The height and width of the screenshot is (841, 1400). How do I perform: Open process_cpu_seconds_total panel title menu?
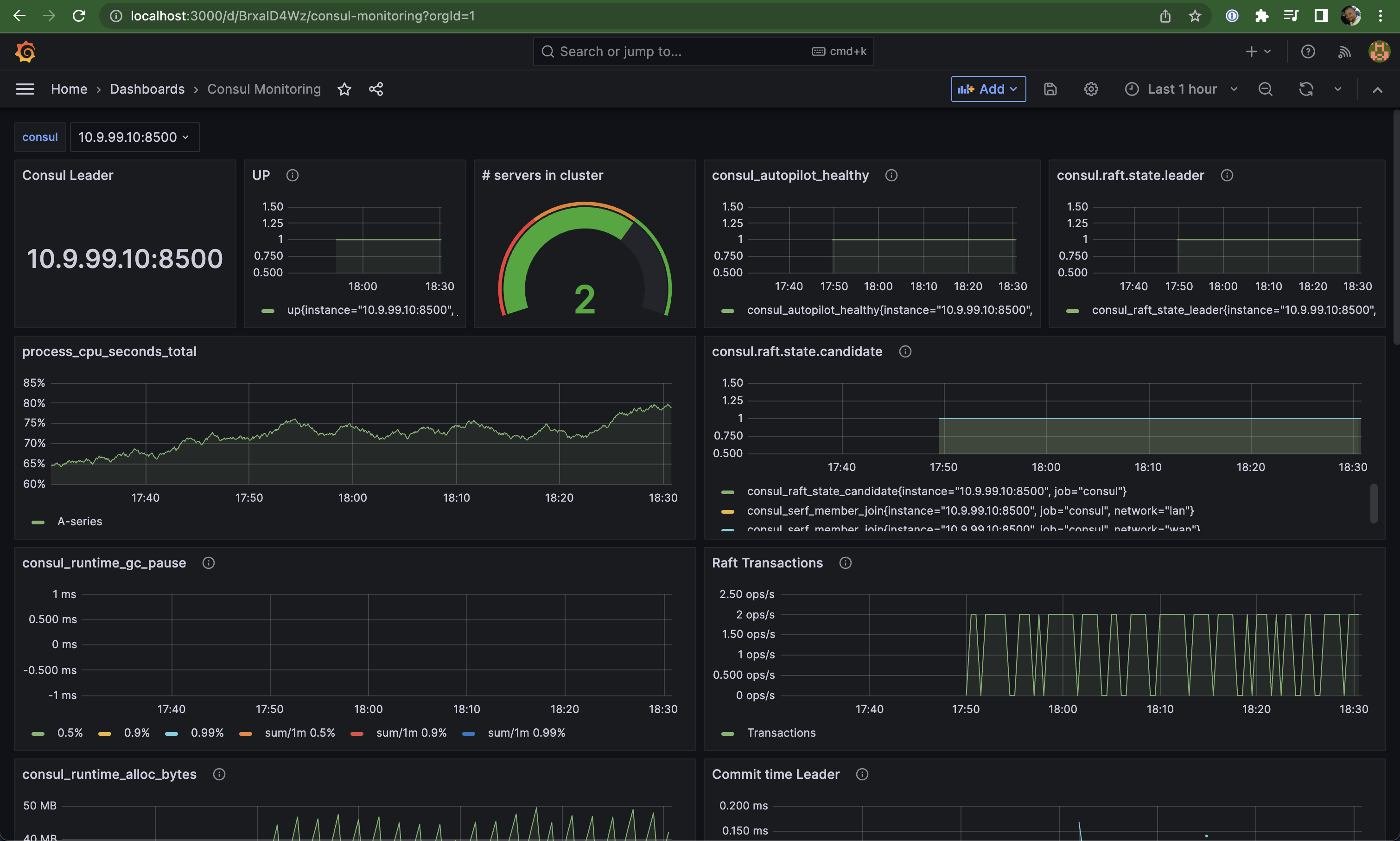click(109, 351)
